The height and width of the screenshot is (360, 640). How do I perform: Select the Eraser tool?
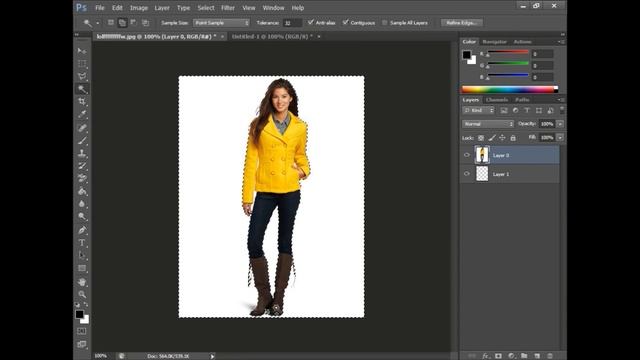82,178
